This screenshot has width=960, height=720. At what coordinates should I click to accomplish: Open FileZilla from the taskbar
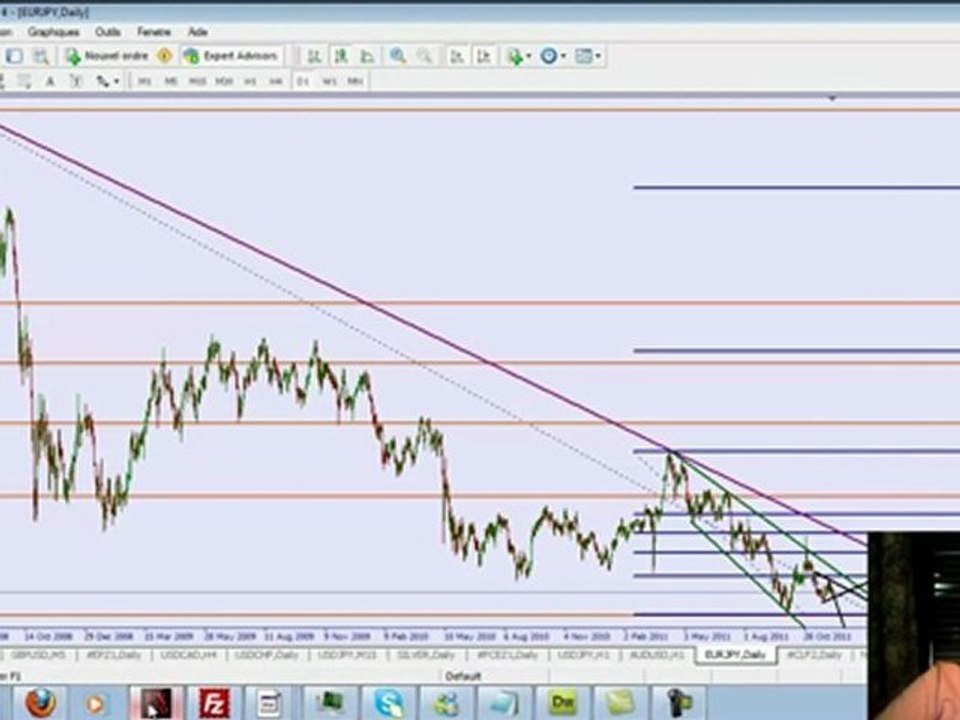click(214, 703)
